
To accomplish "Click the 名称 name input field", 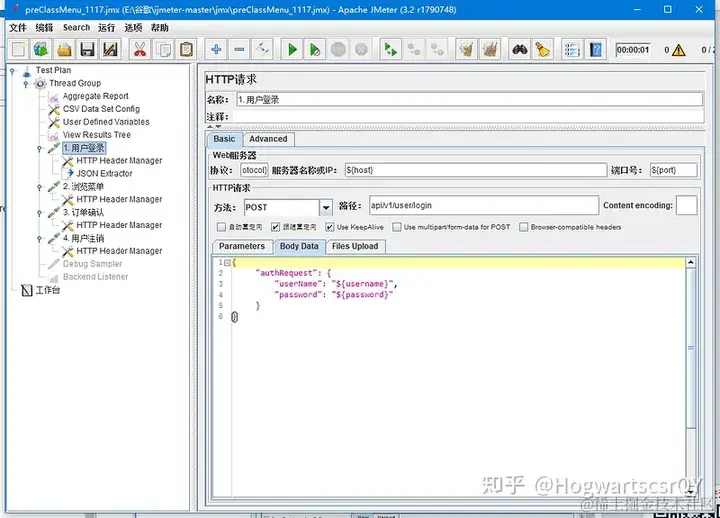I will coord(469,100).
